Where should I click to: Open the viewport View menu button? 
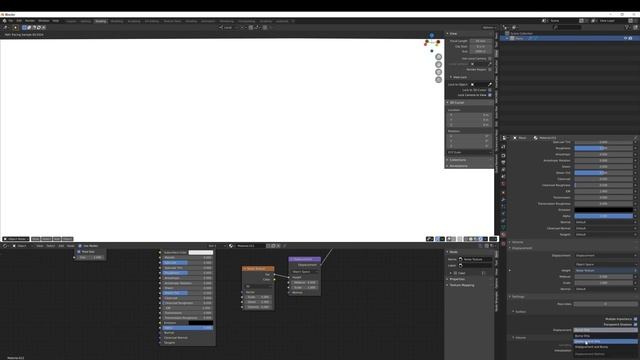tap(36, 239)
